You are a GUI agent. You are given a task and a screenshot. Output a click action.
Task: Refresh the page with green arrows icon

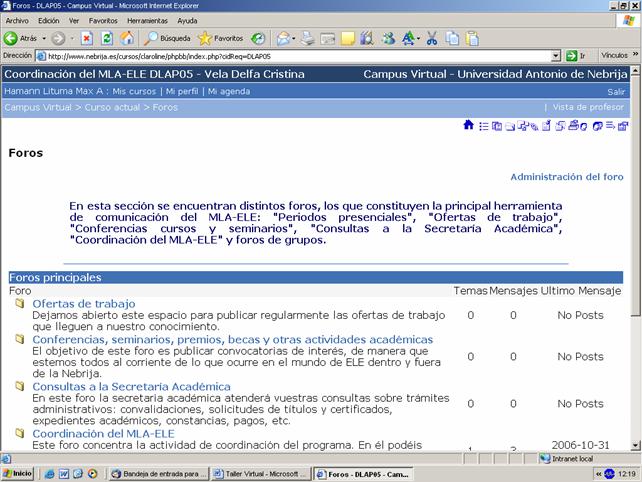pos(107,38)
